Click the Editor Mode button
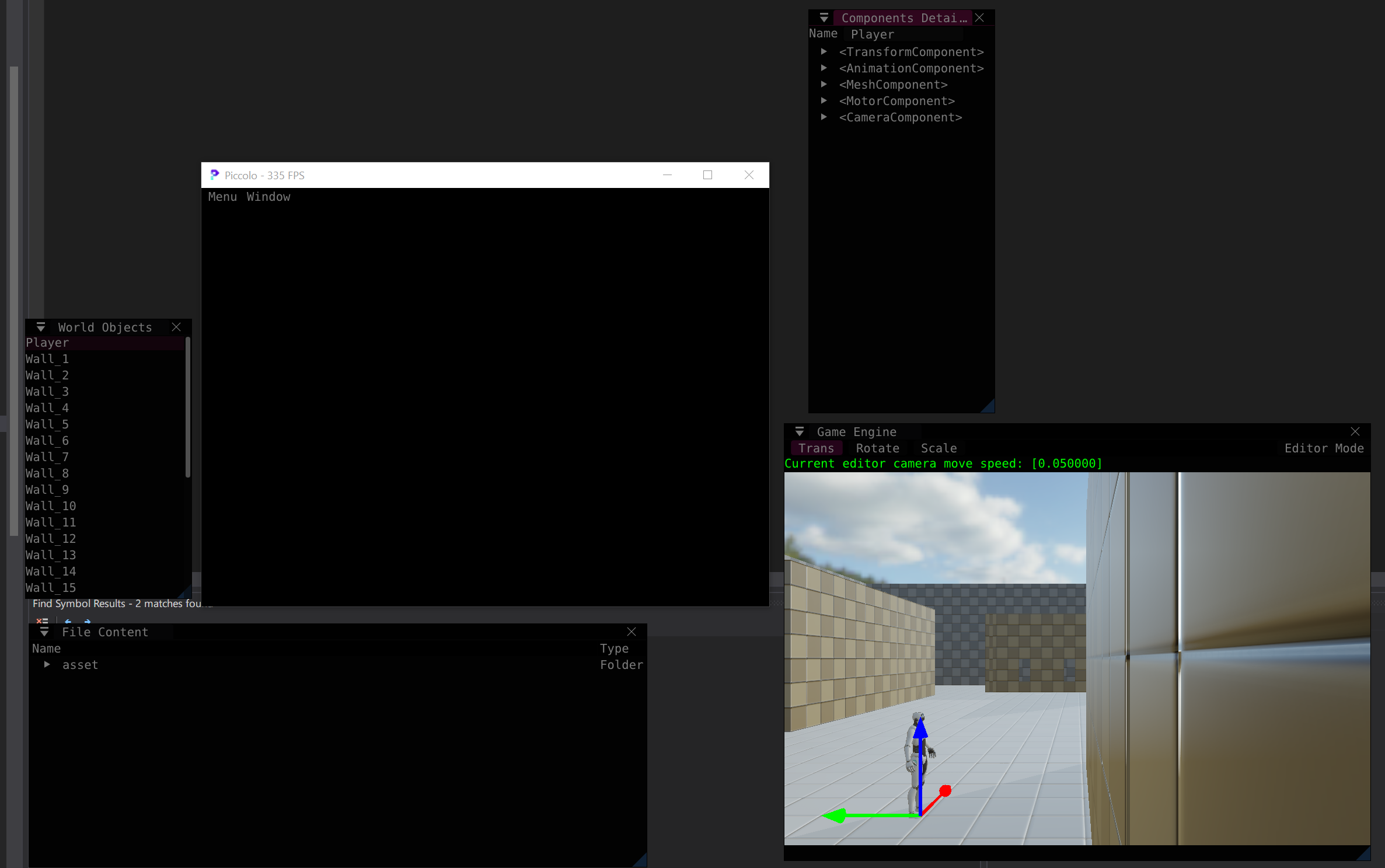Image resolution: width=1385 pixels, height=868 pixels. pos(1324,448)
